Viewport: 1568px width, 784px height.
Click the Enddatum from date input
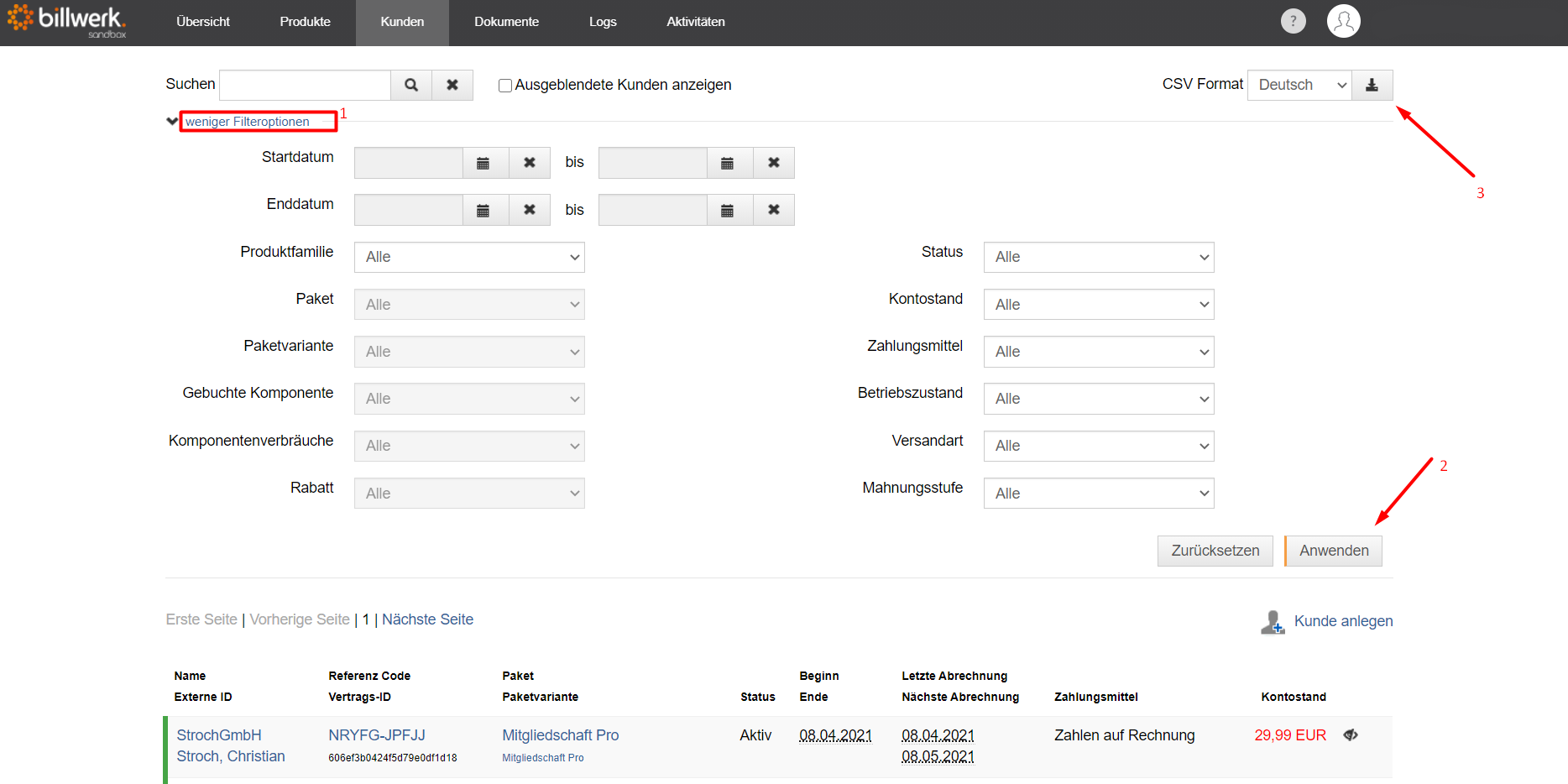pyautogui.click(x=409, y=210)
